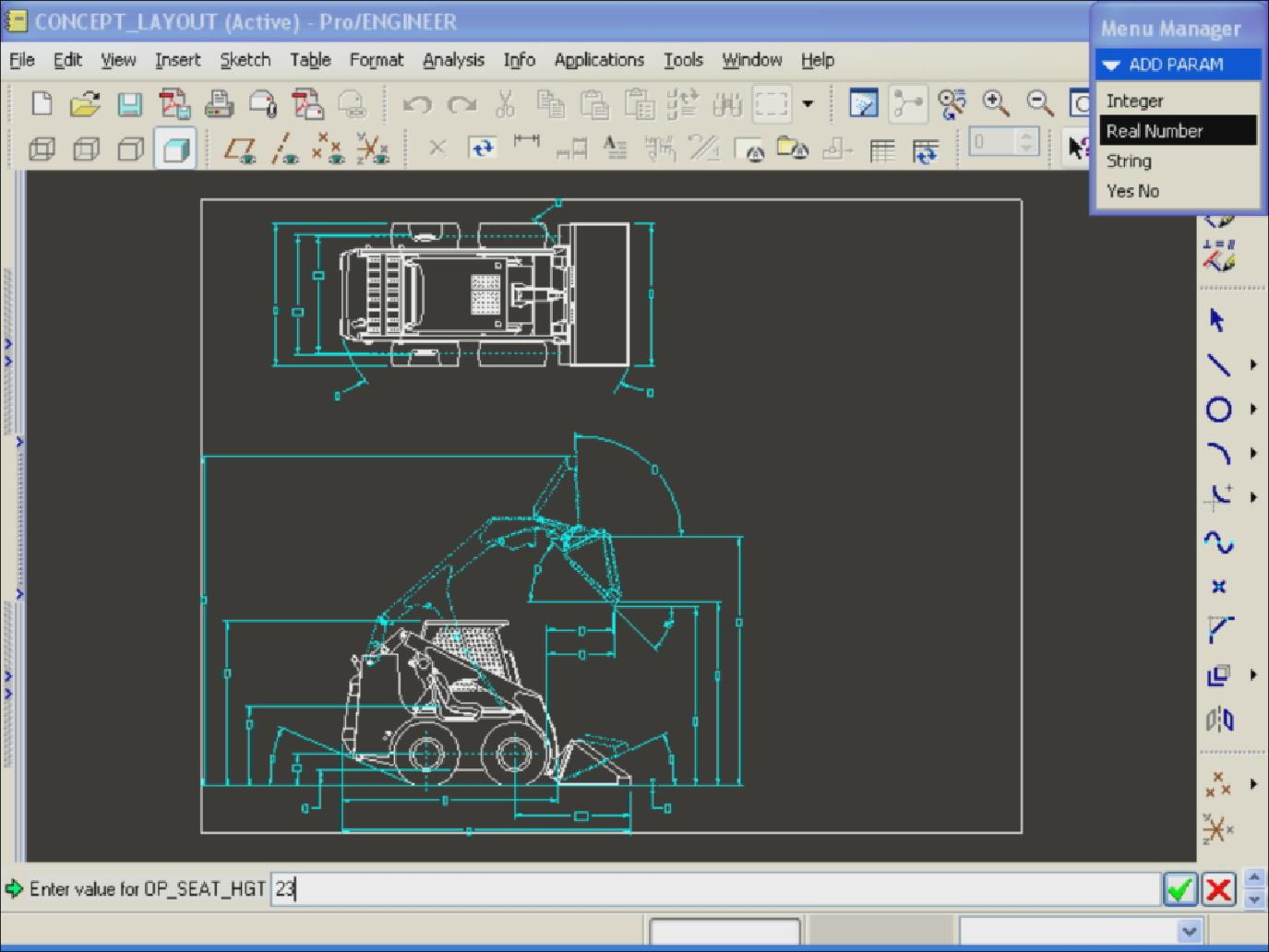Screen dimensions: 1269x952
Task: Switch display to wireframe cube icon
Action: pyautogui.click(x=42, y=149)
